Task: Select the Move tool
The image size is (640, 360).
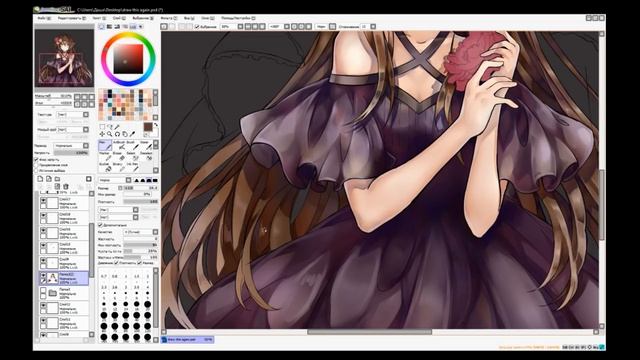Action: tap(102, 134)
